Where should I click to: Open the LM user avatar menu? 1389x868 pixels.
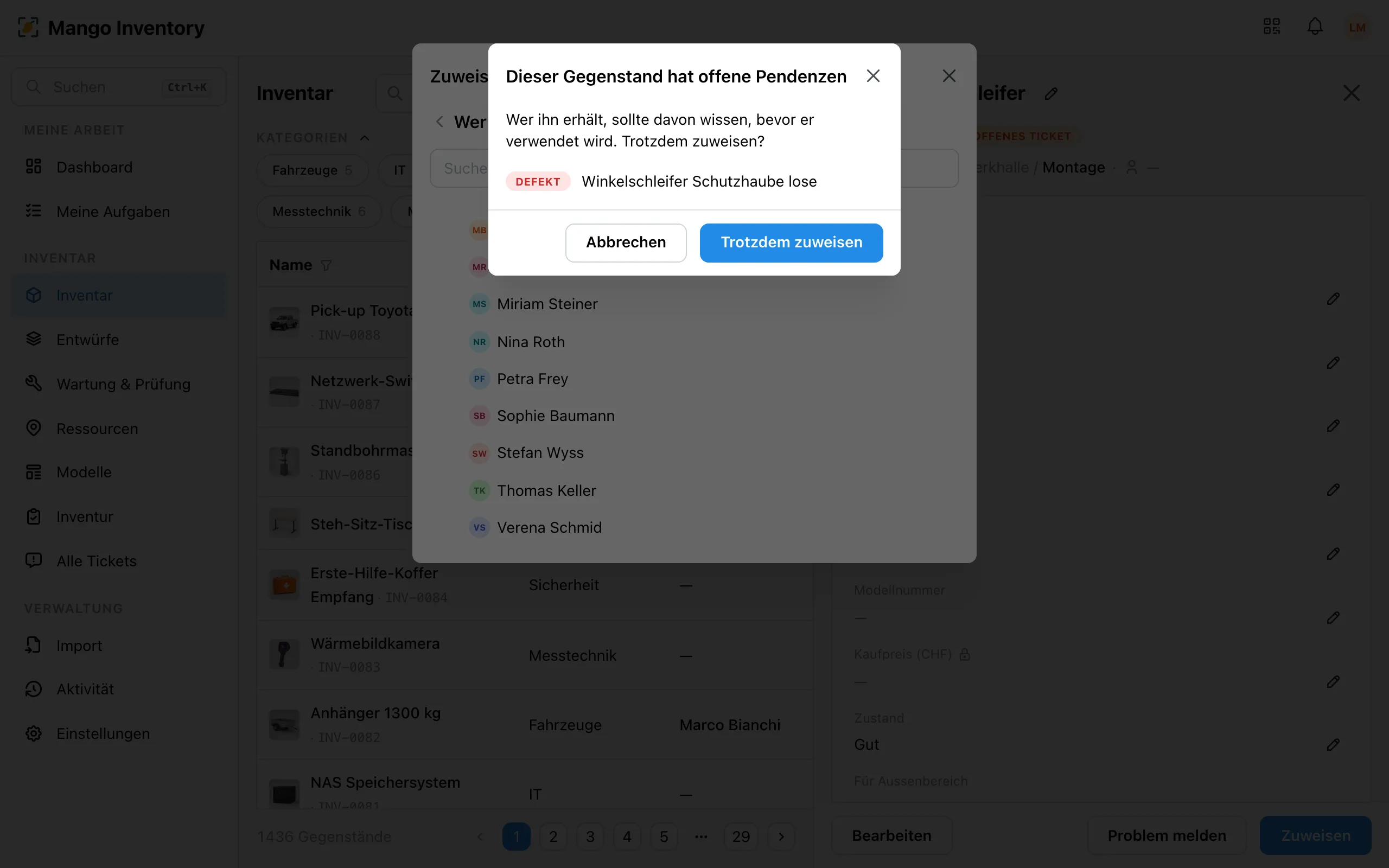[x=1357, y=27]
